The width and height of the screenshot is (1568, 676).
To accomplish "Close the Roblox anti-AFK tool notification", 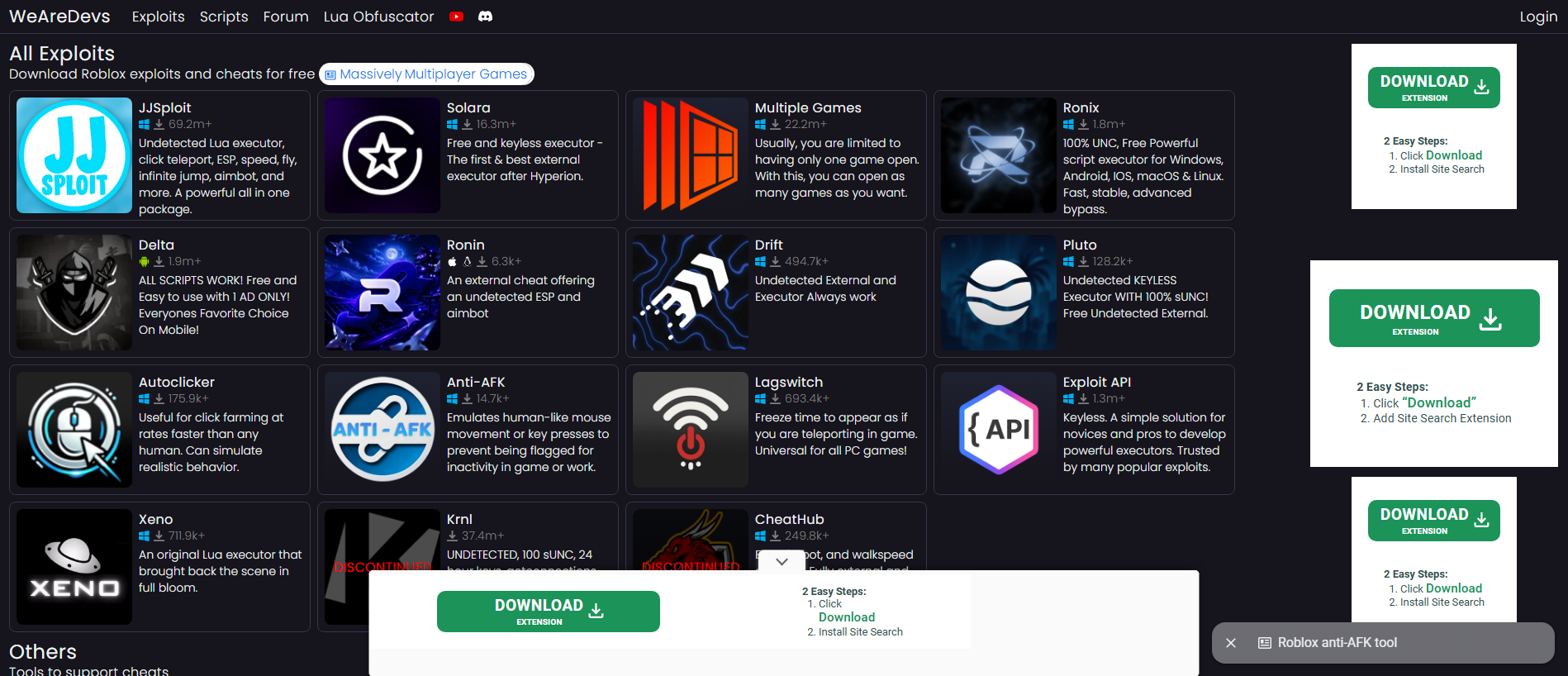I will (x=1231, y=643).
